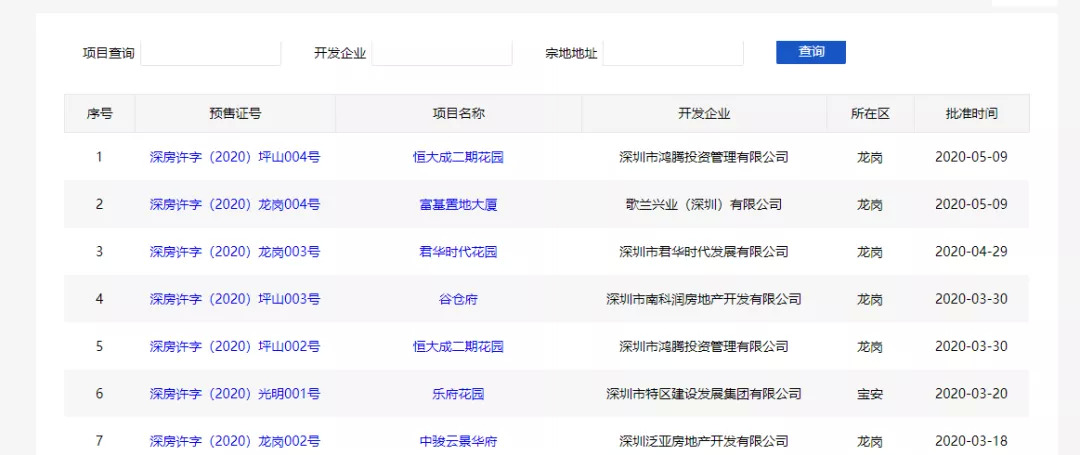The height and width of the screenshot is (455, 1080).
Task: Click approval date 2020-04-29
Action: pos(971,252)
